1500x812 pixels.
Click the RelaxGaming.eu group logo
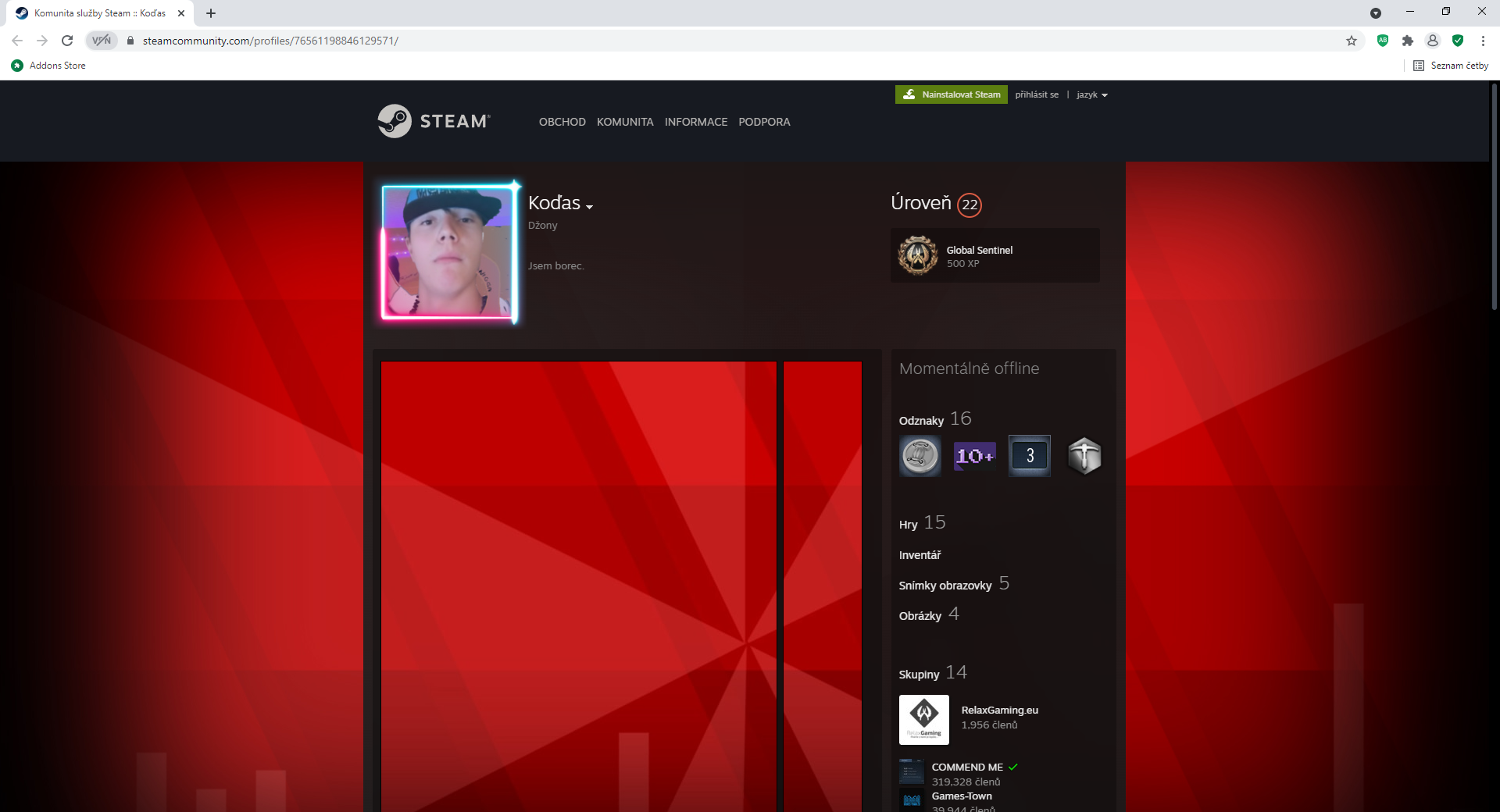pos(924,720)
